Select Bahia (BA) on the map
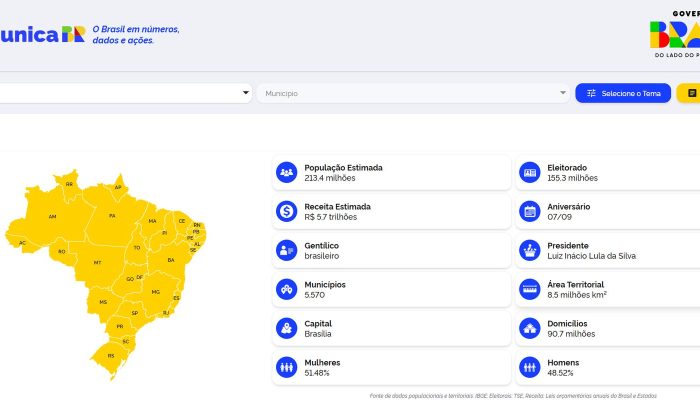The width and height of the screenshot is (700, 400). pos(170,260)
